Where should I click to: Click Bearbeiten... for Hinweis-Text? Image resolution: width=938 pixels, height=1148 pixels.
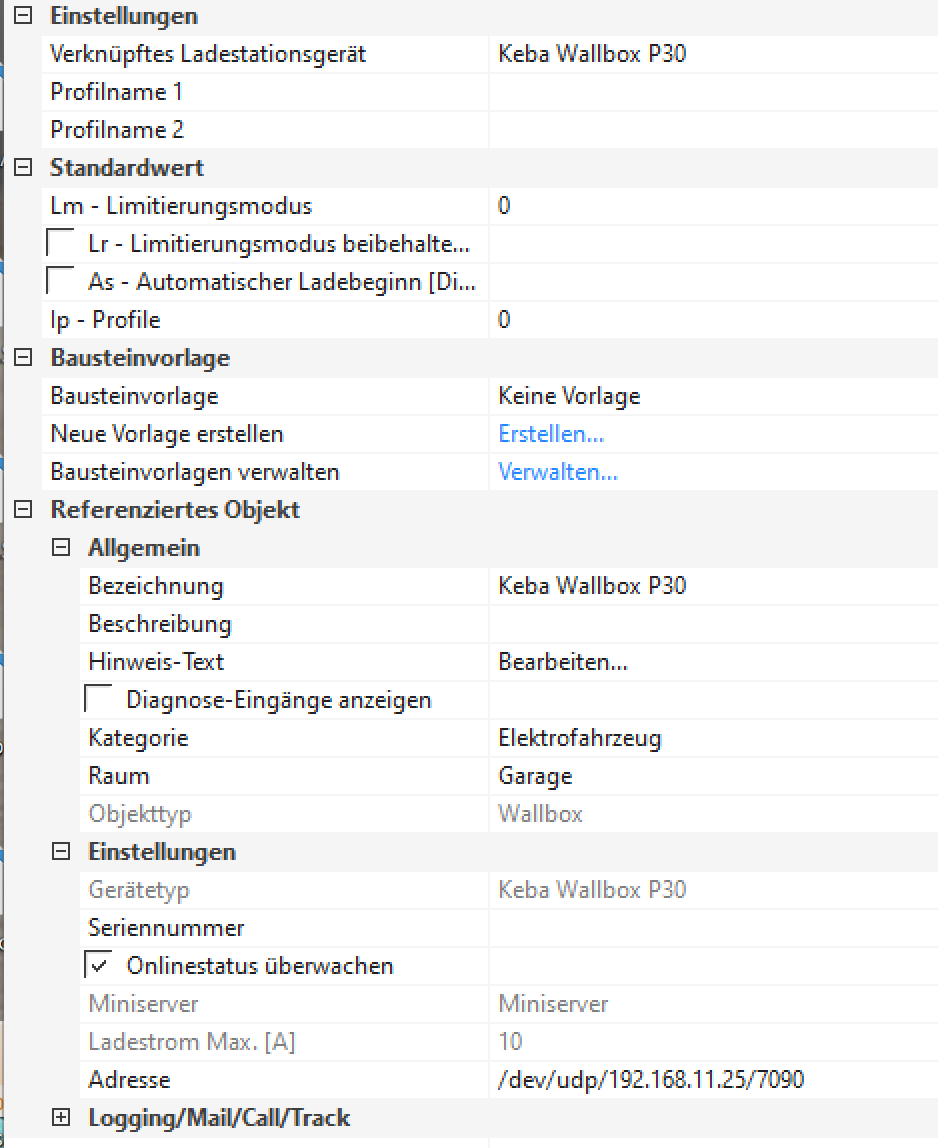pos(563,662)
